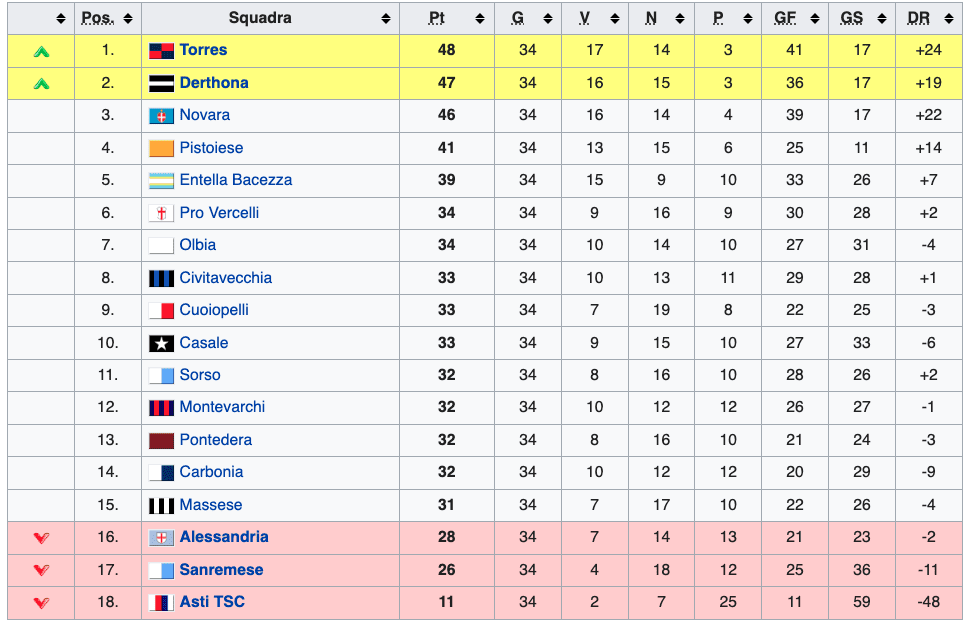The image size is (971, 627).
Task: Open the Entella Bacezza team link
Action: [x=236, y=180]
